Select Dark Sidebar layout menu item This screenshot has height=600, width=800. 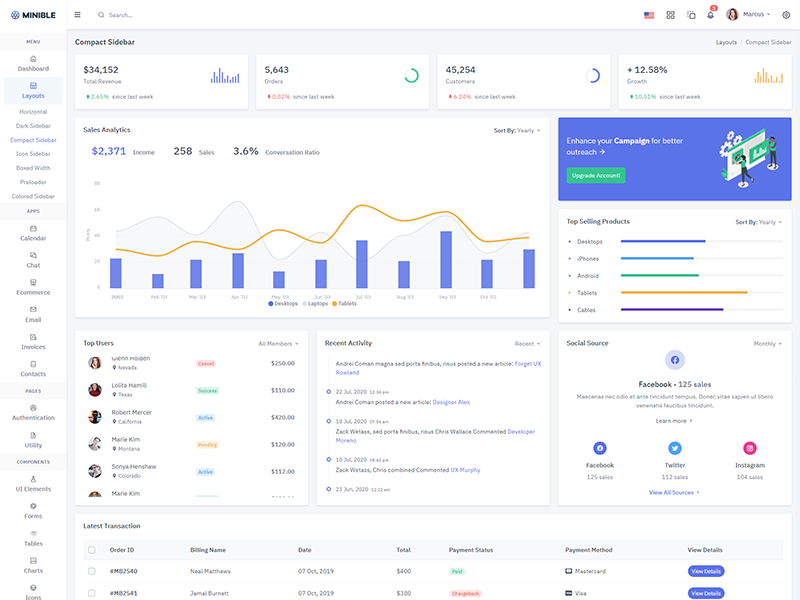tap(33, 126)
